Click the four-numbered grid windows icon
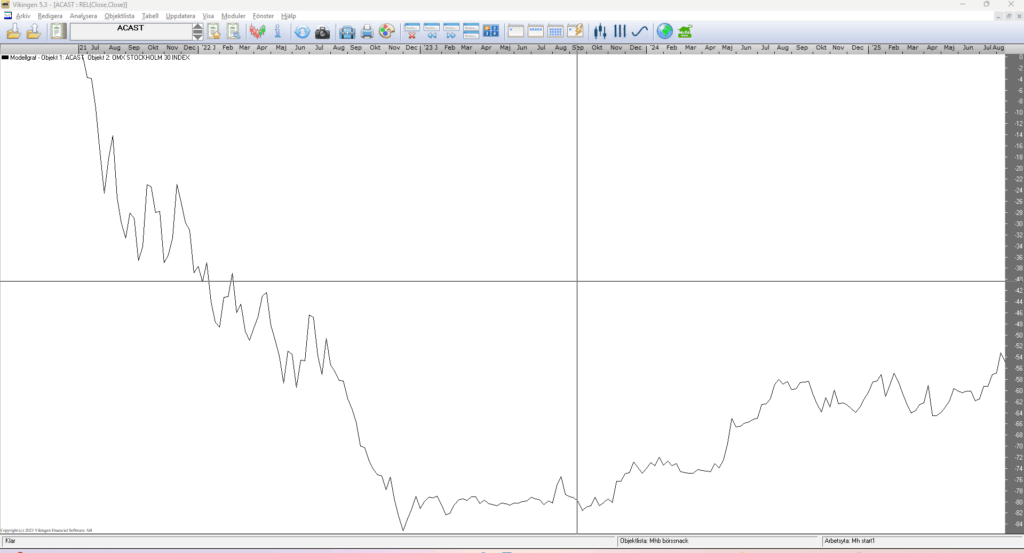The width and height of the screenshot is (1024, 553). coord(490,31)
